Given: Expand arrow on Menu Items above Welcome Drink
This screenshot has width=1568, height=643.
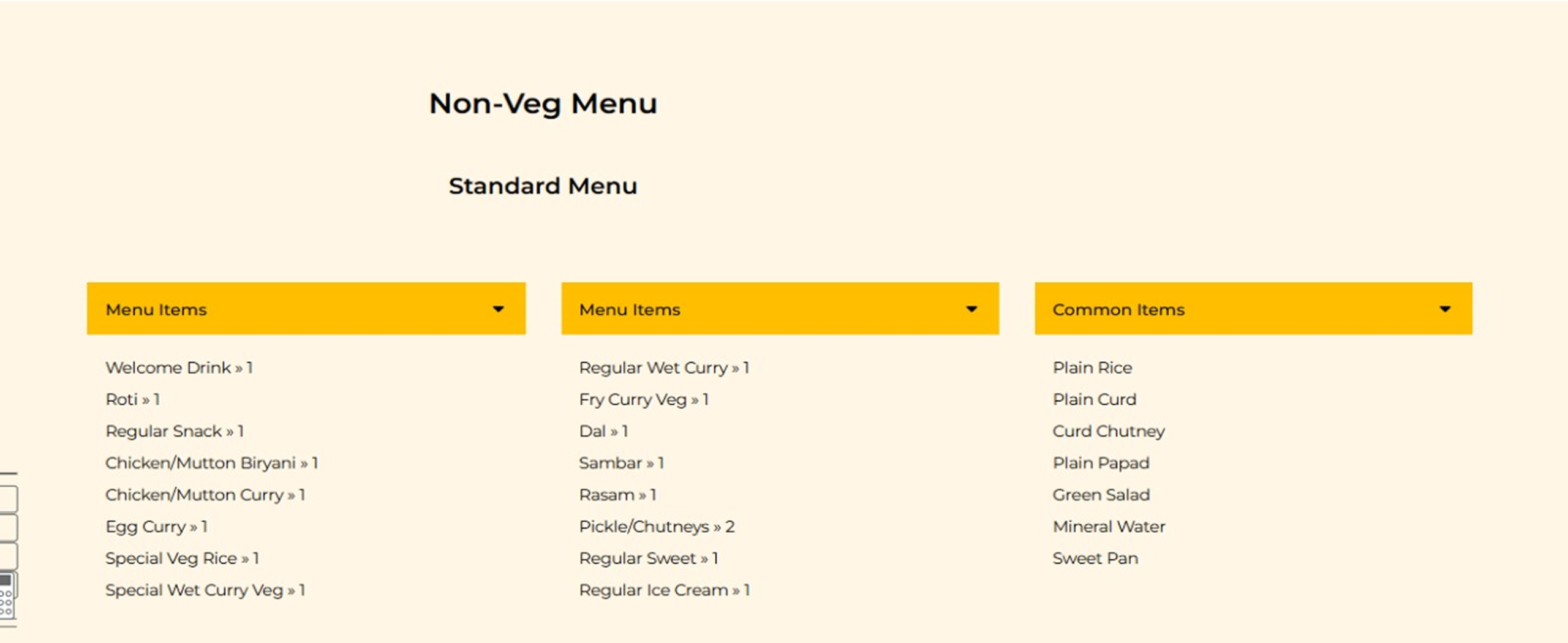Looking at the screenshot, I should tap(499, 309).
